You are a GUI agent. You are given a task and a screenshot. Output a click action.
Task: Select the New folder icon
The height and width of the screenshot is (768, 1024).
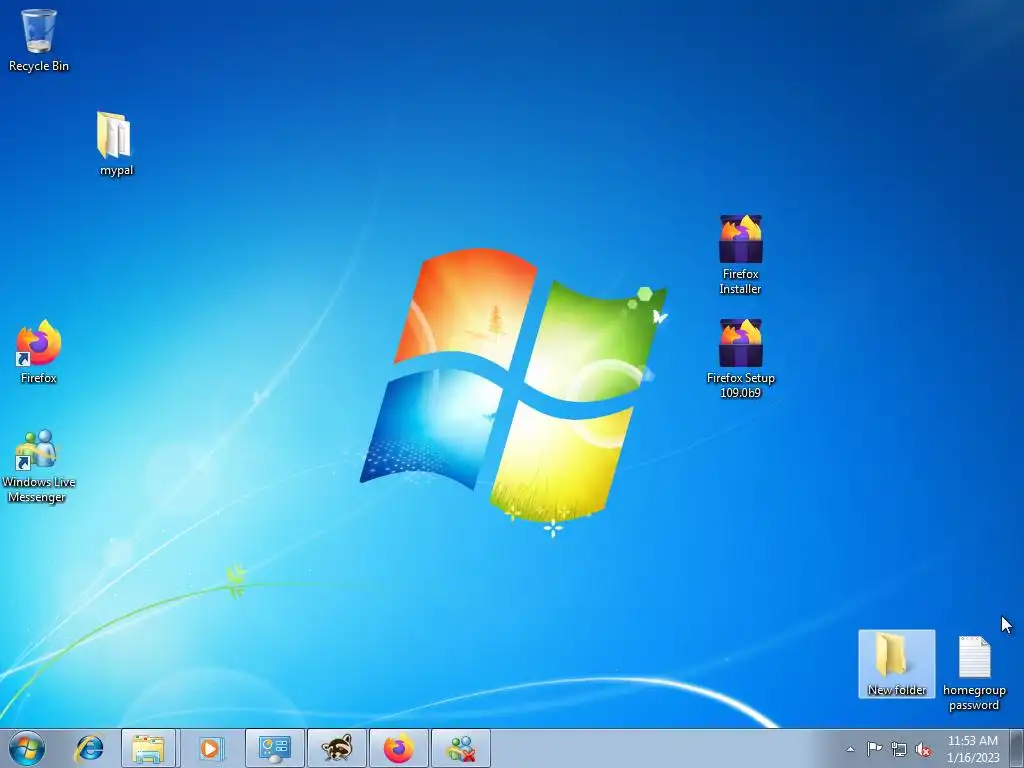click(897, 664)
